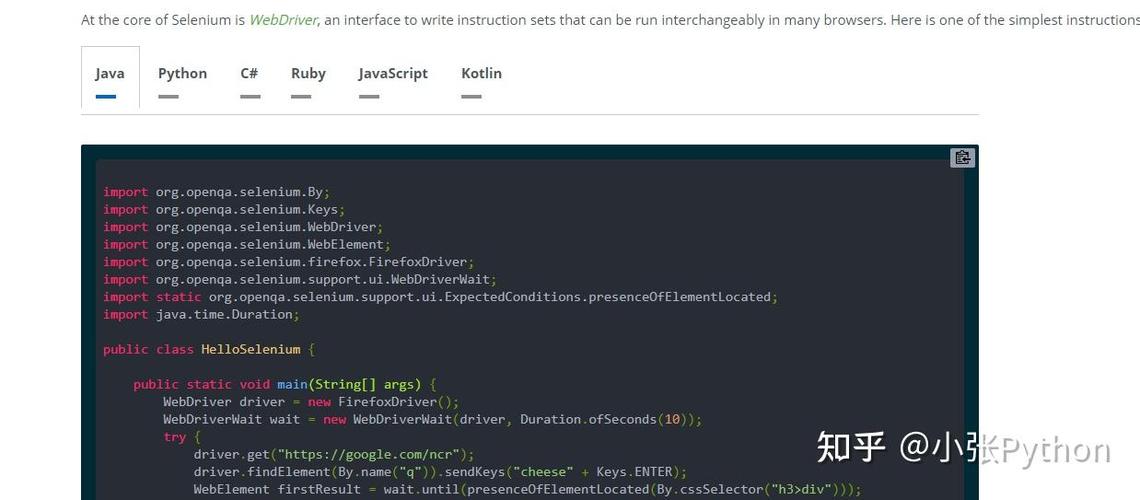Open the C# code example tab
The image size is (1140, 500).
click(249, 74)
